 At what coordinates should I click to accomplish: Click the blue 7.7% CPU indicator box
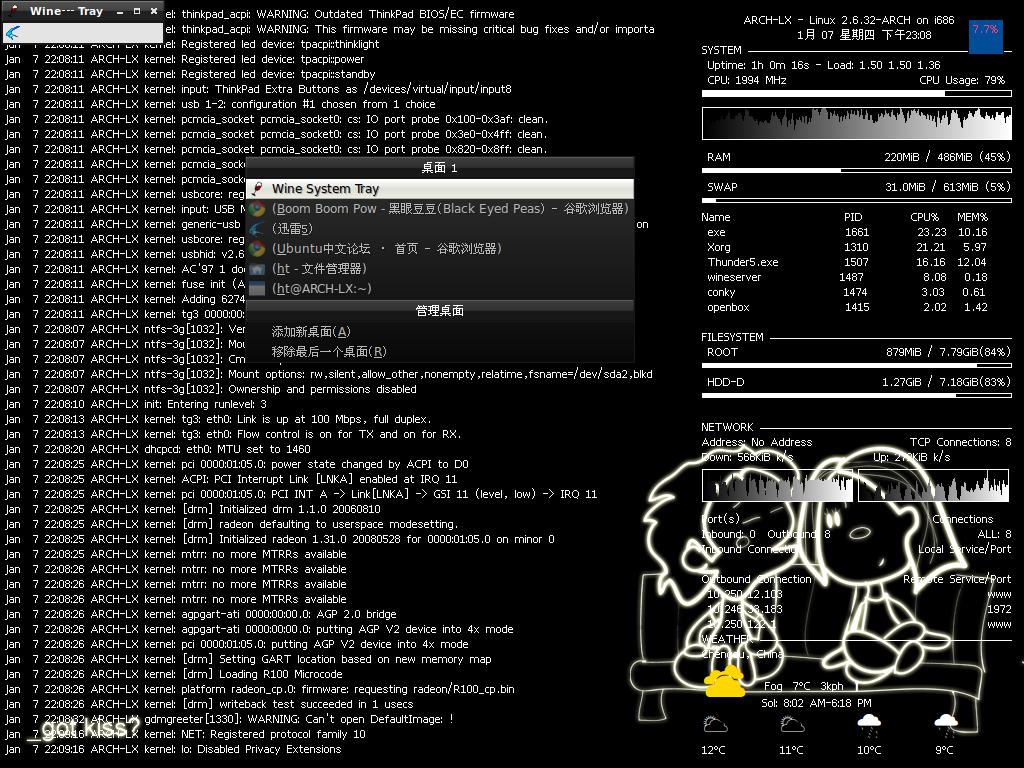click(985, 36)
